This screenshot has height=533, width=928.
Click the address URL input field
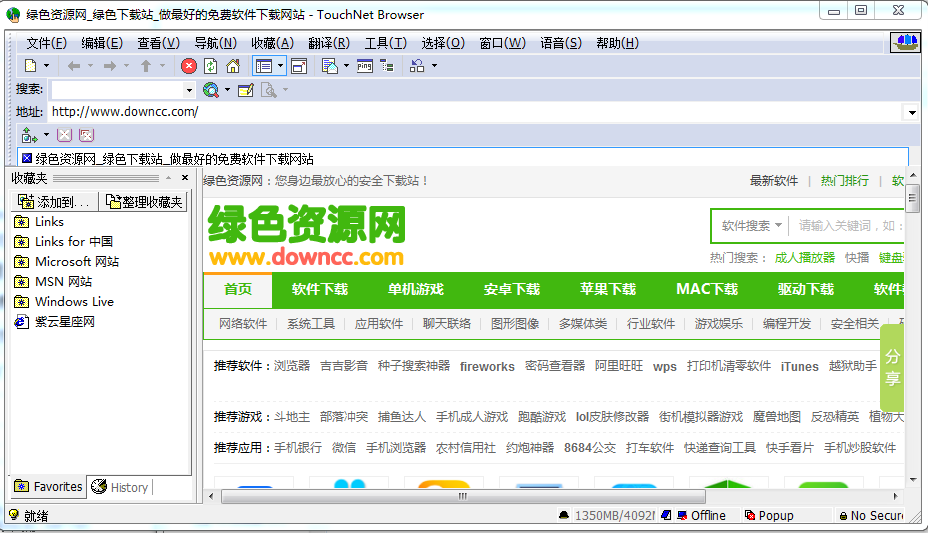click(x=476, y=112)
